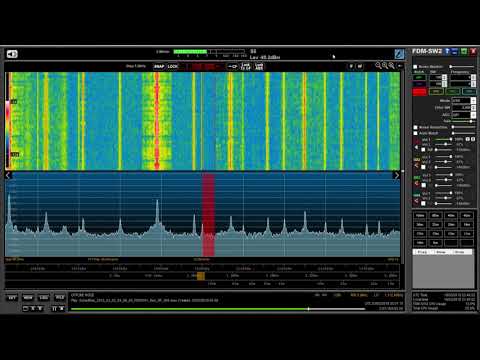The height and width of the screenshot is (360, 480).
Task: Click the small W button above the waterfall
Action: (x=360, y=66)
